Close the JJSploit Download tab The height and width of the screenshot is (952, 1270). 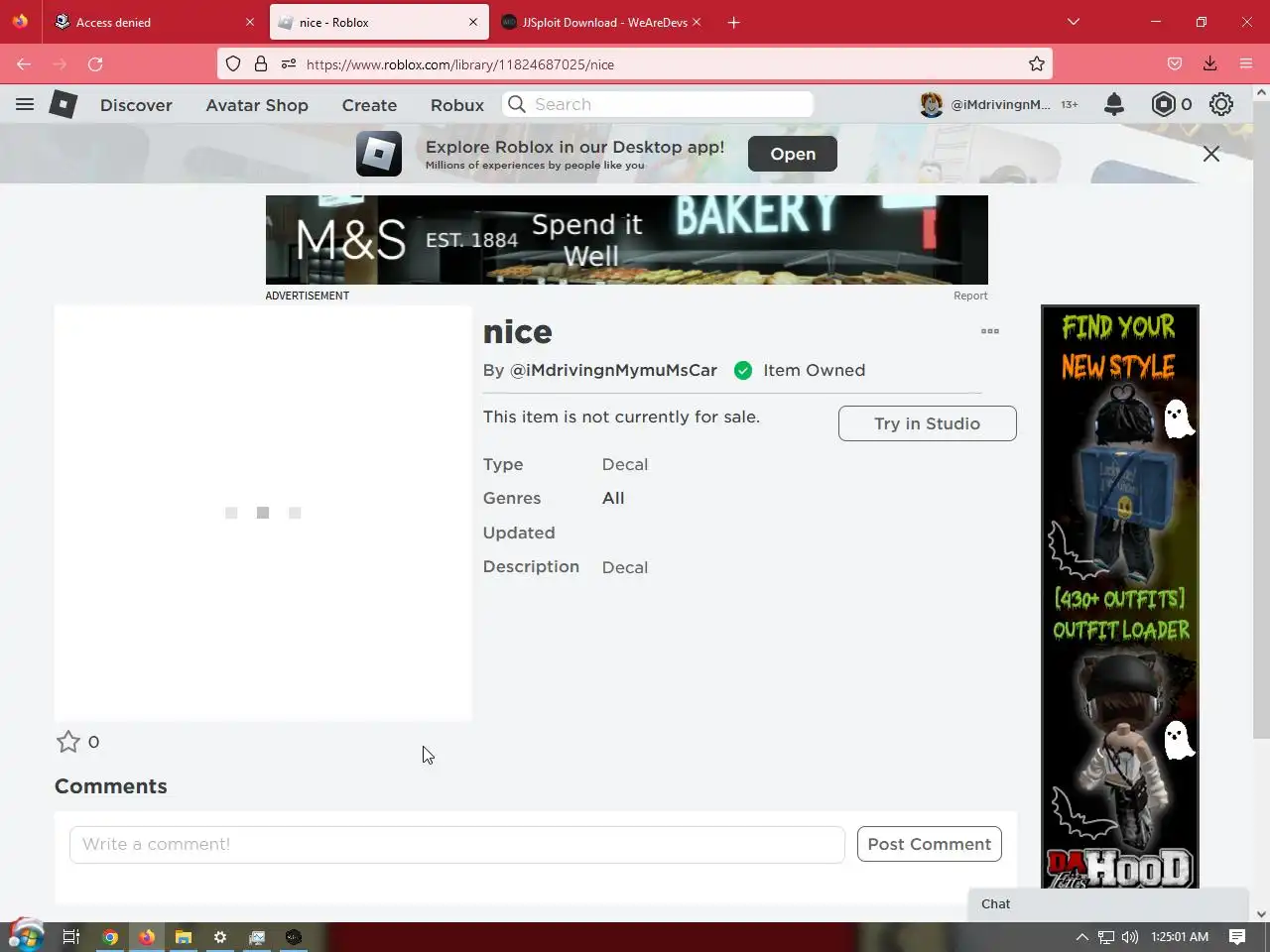pyautogui.click(x=697, y=22)
